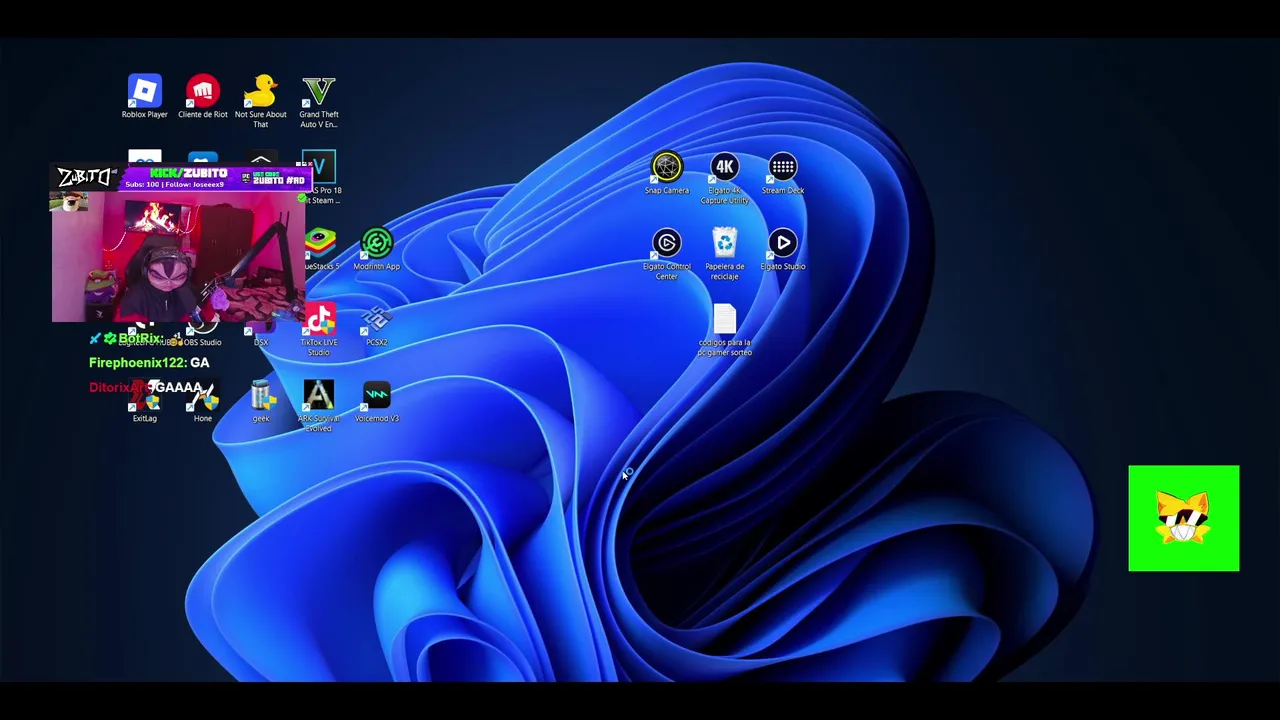
Task: Select the ExitLag desktop shortcut
Action: coord(144,400)
